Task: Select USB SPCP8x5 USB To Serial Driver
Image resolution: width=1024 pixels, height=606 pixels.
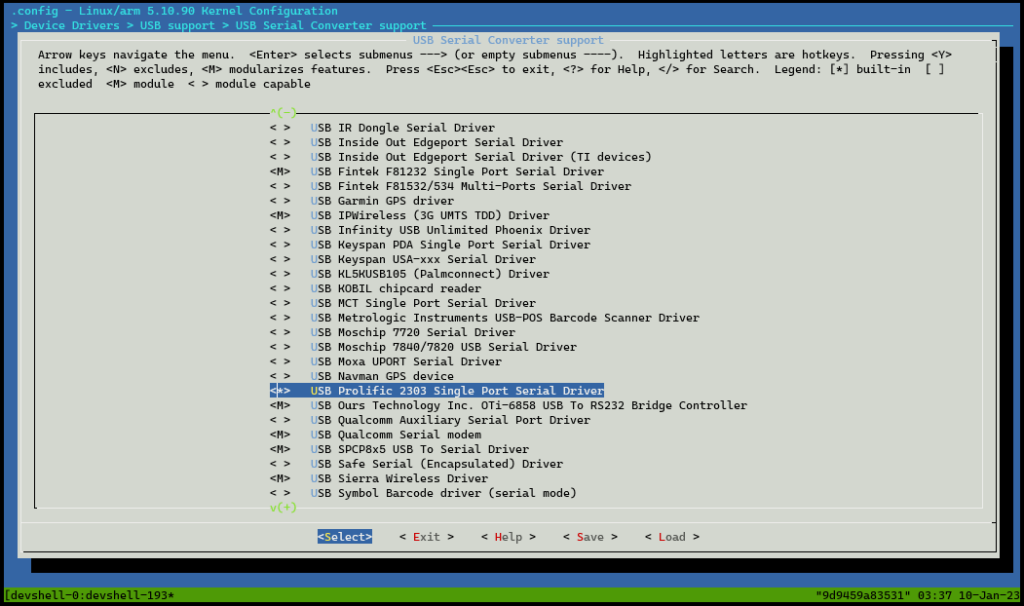Action: [x=399, y=449]
